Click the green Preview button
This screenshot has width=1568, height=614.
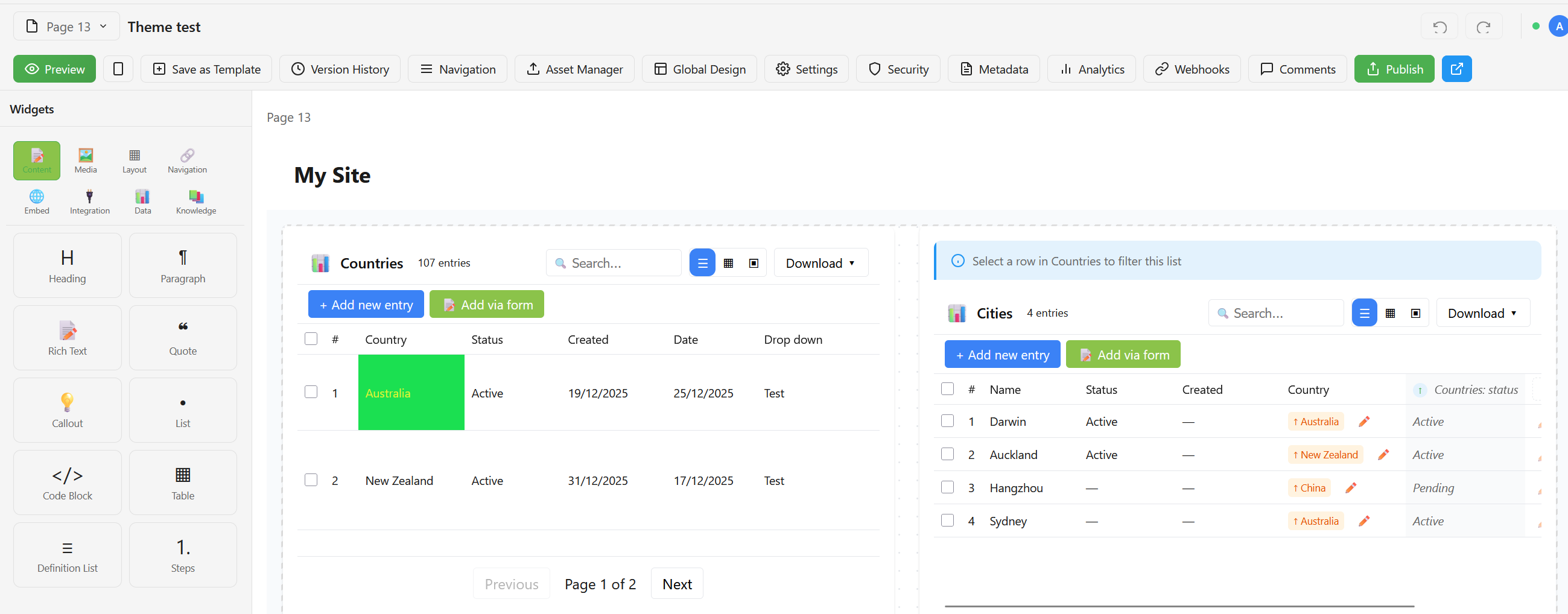(55, 69)
